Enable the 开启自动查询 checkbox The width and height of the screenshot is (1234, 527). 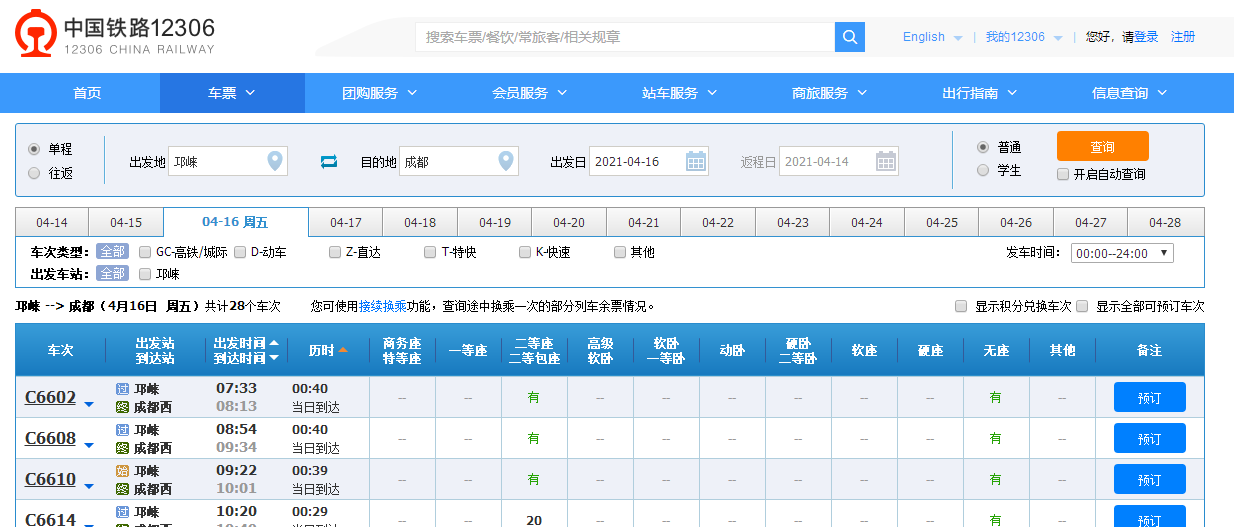click(1063, 174)
